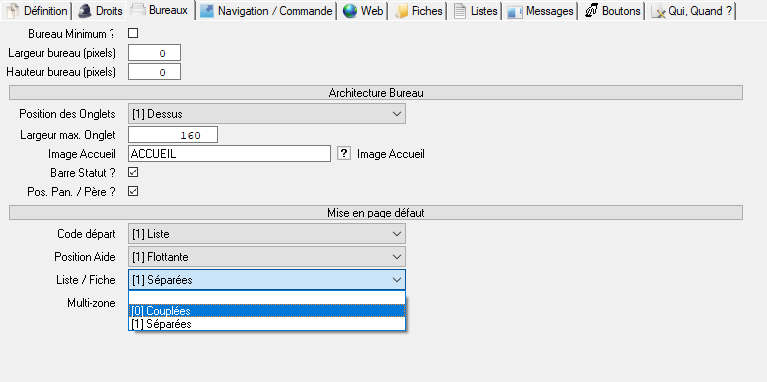Click the Listes tab page icon
Image resolution: width=767 pixels, height=382 pixels.
click(x=460, y=11)
